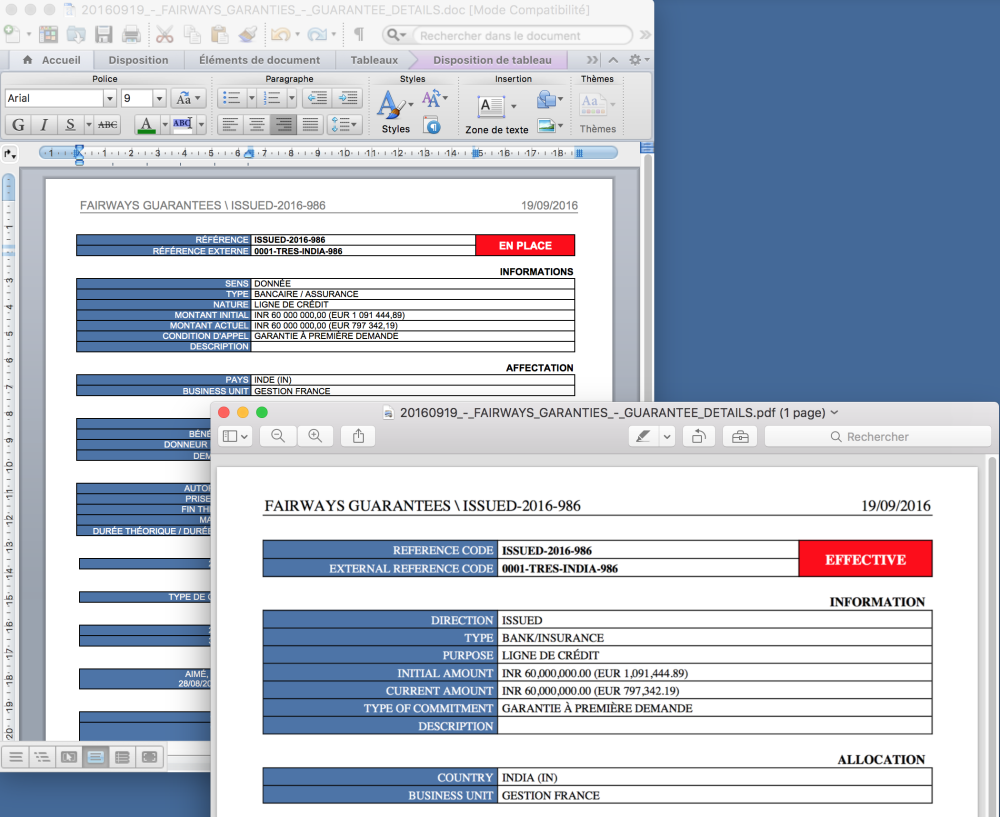Zoom out in the PDF Preview window
This screenshot has height=817, width=1000.
point(278,436)
